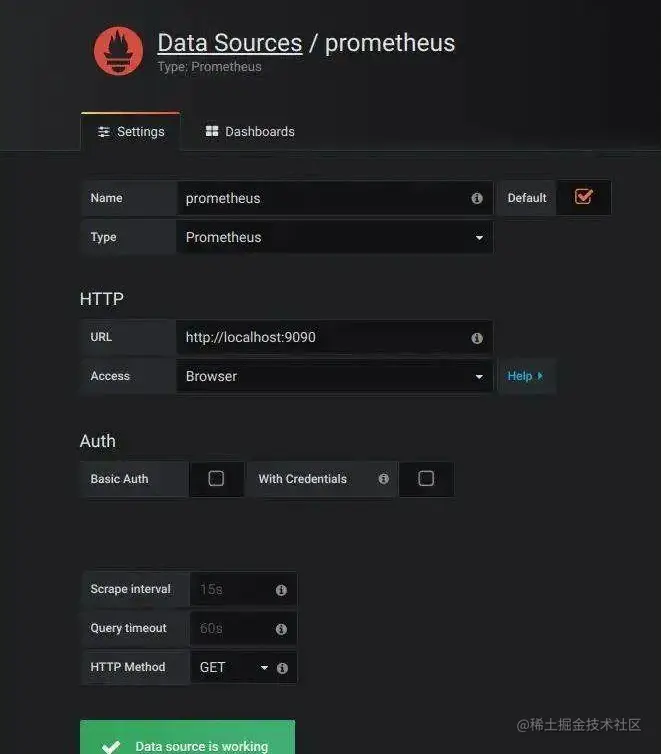Click the Scrape interval info icon
This screenshot has height=754, width=663.
pyautogui.click(x=281, y=590)
